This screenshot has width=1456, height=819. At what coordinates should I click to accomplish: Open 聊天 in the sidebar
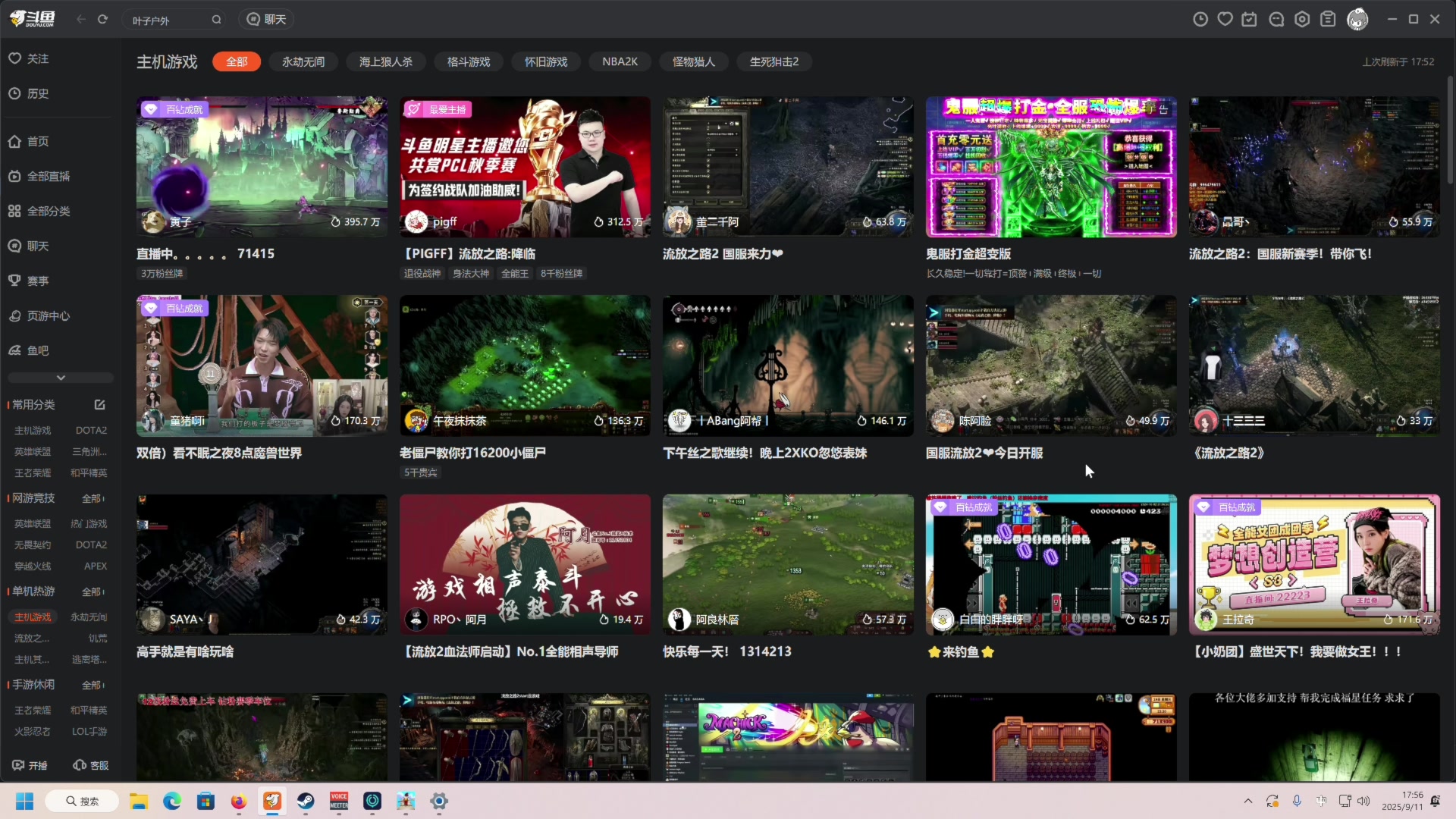(29, 246)
